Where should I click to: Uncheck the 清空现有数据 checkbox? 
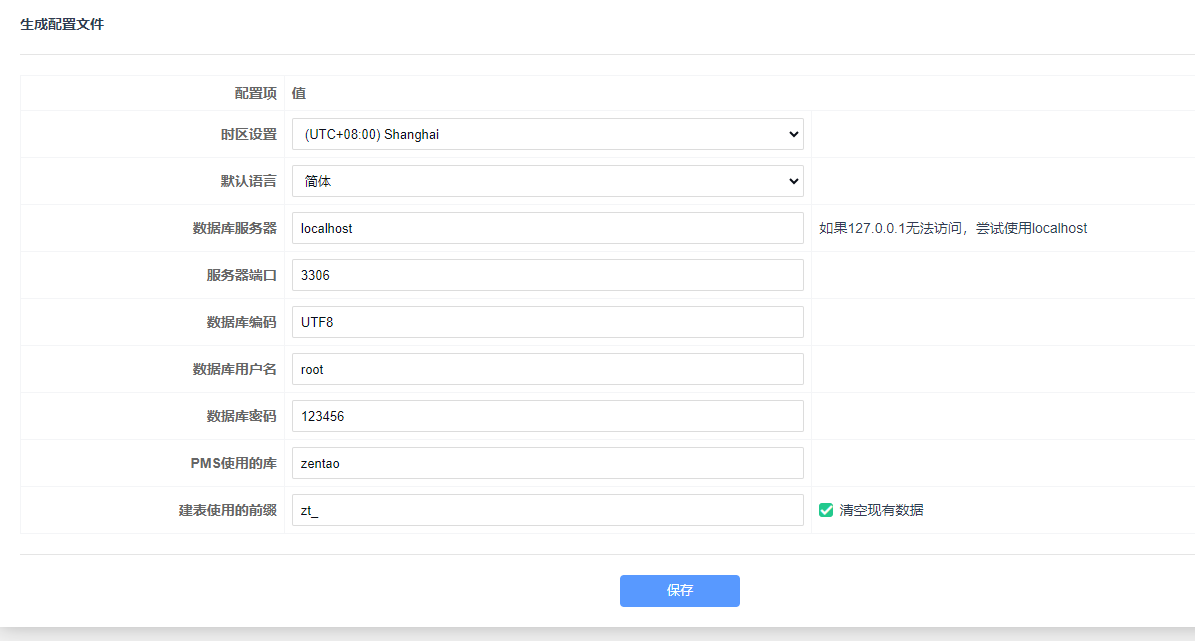click(826, 510)
